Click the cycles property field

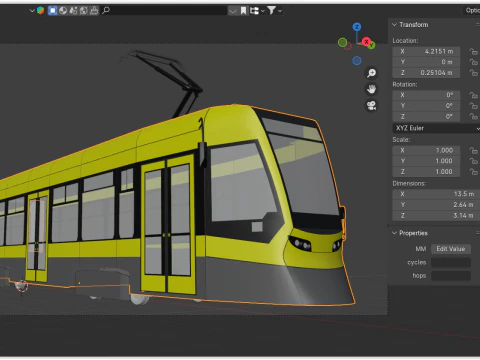(x=451, y=262)
